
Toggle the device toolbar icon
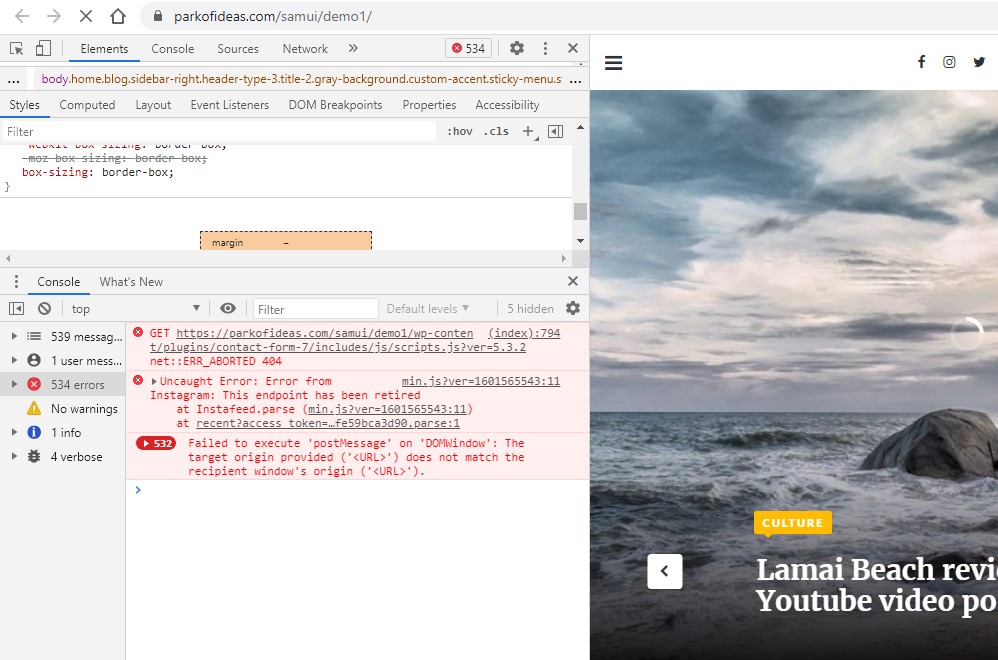click(x=43, y=48)
